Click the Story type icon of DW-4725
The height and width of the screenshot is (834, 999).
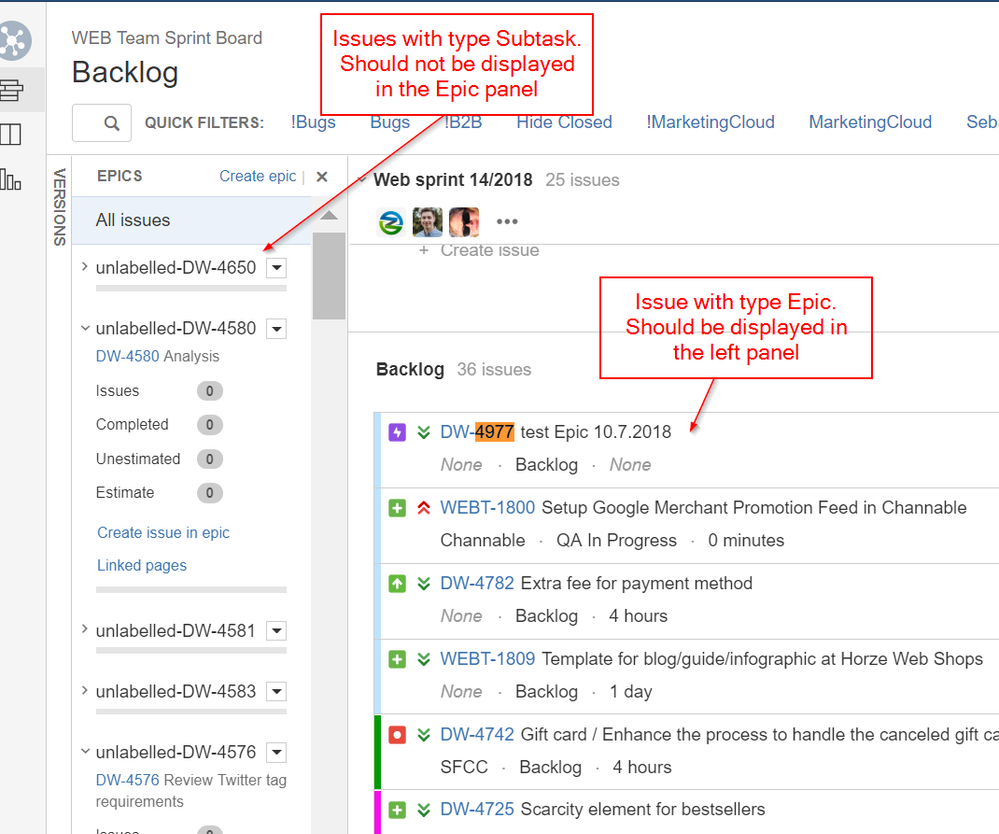[x=397, y=810]
